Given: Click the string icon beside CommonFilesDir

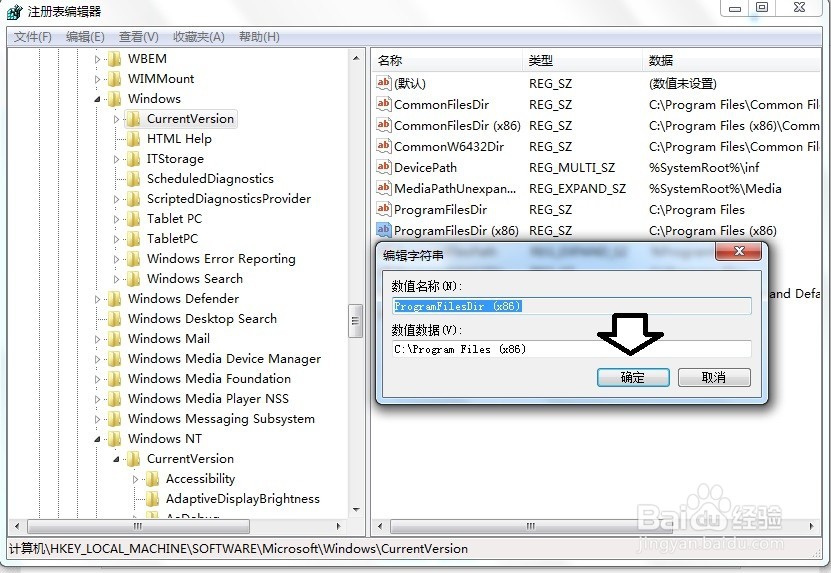Looking at the screenshot, I should point(383,104).
